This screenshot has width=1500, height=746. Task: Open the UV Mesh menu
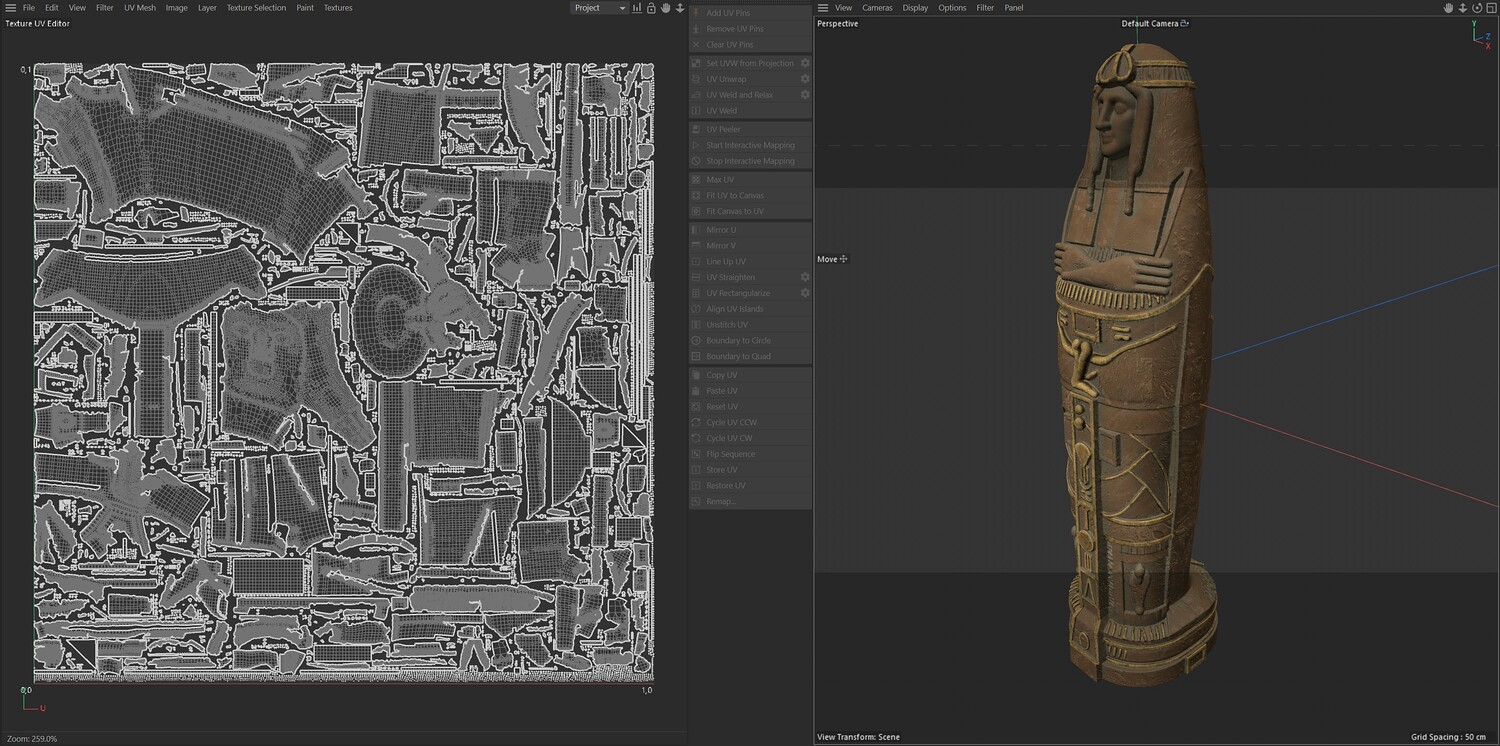[x=140, y=8]
